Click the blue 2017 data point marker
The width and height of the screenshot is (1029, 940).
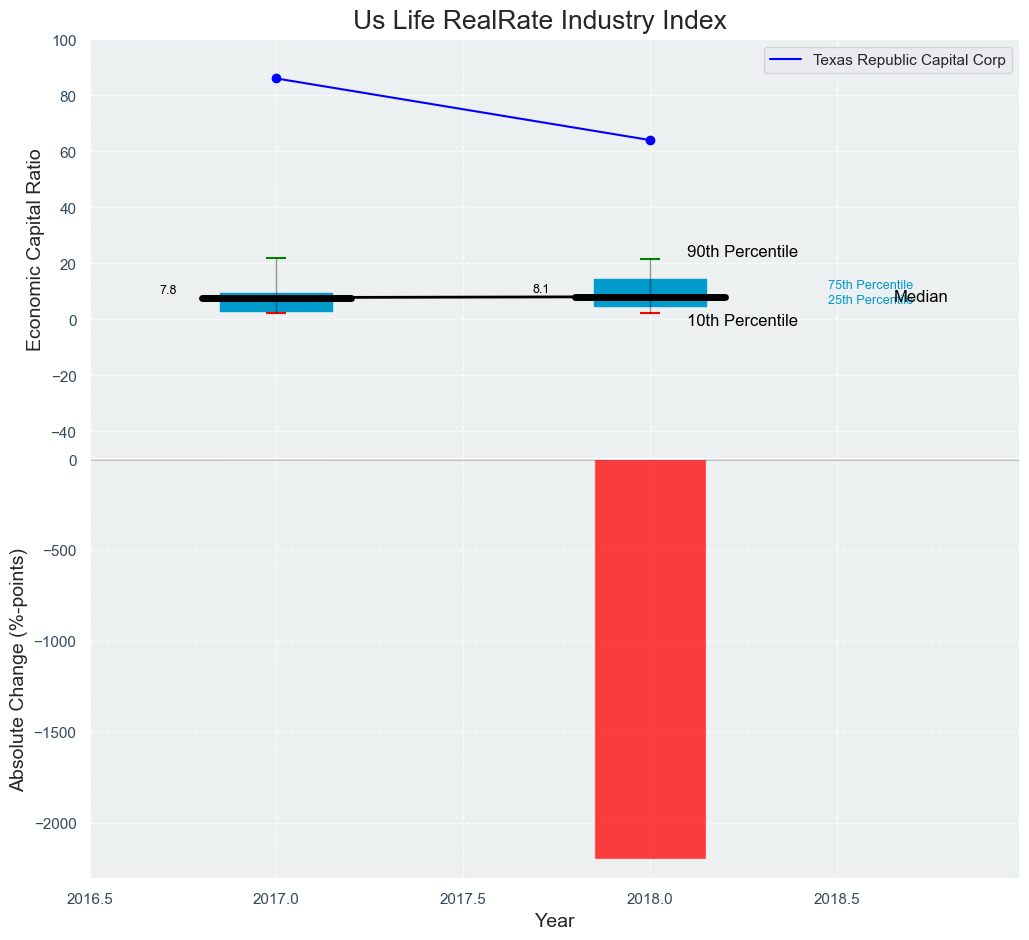276,79
